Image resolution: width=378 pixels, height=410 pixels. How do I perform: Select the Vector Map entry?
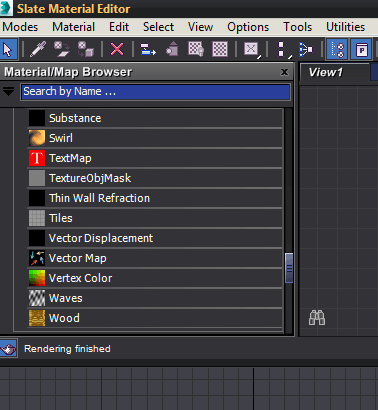(x=155, y=258)
